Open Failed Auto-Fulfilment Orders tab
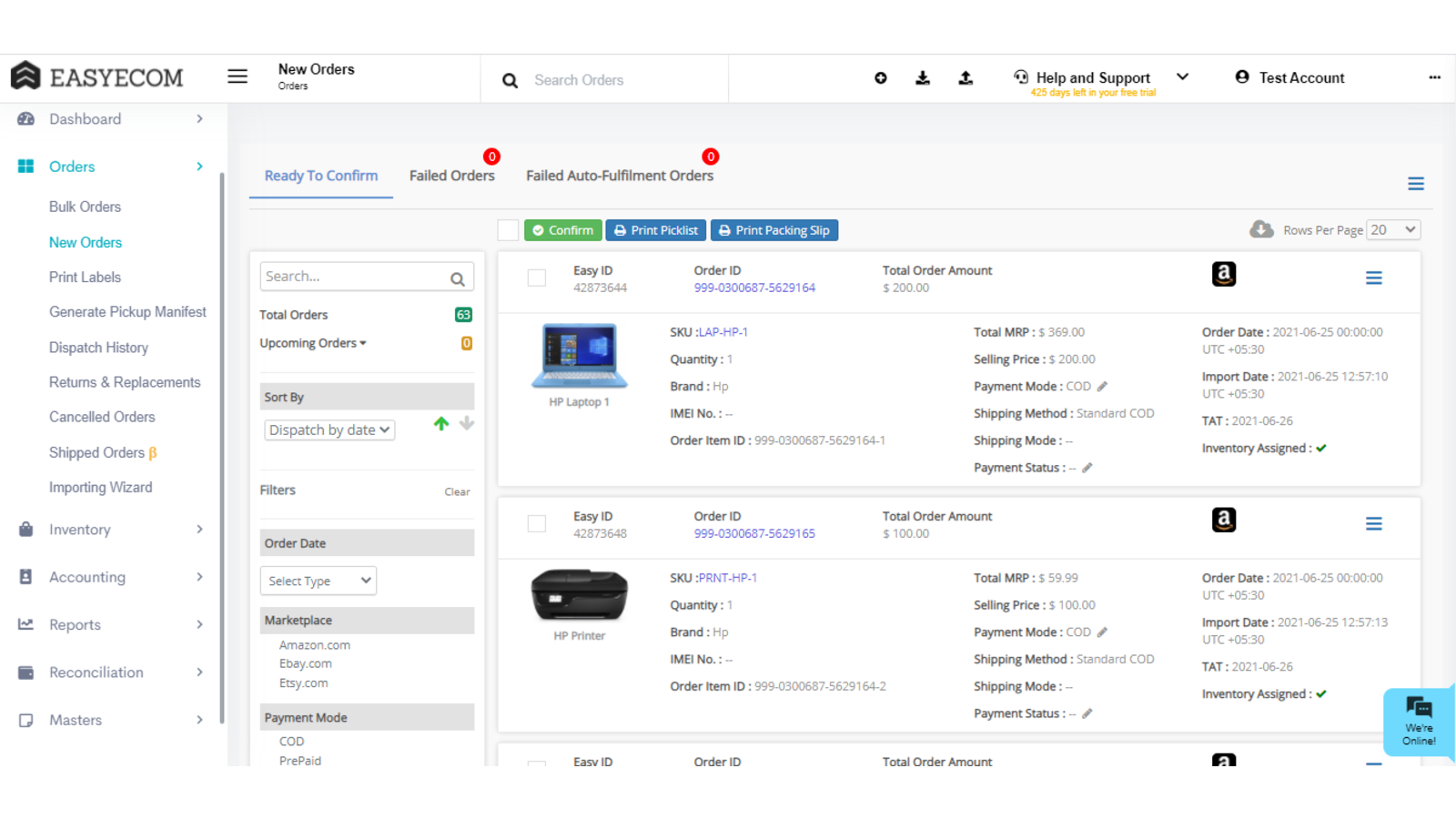Screen dimensions: 1456x819 coord(619,176)
